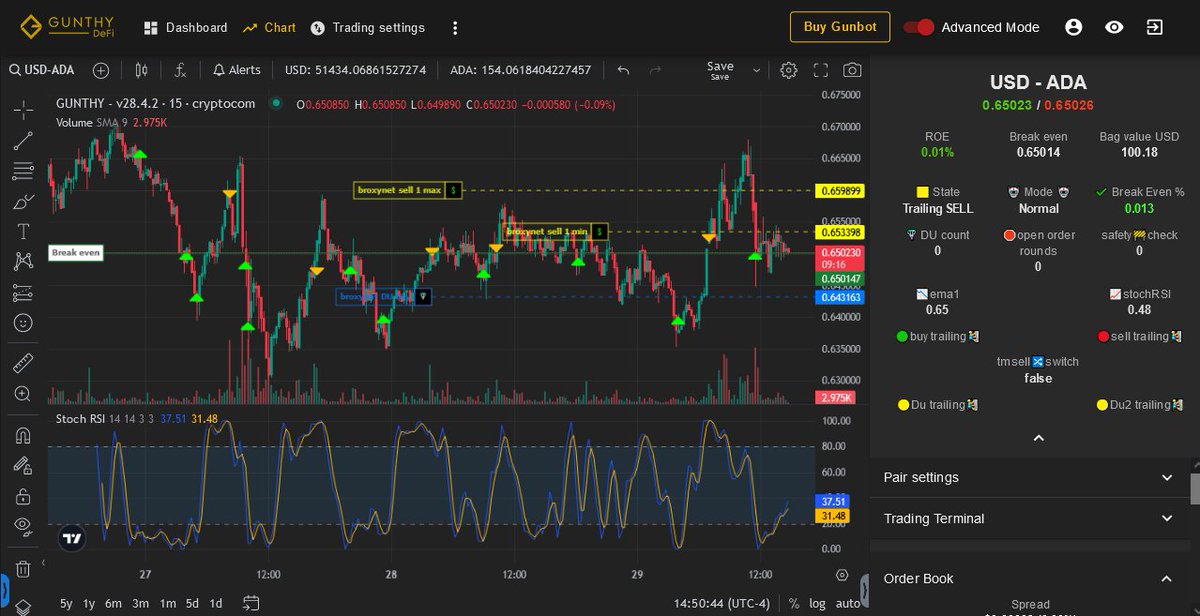The width and height of the screenshot is (1200, 616).
Task: Toggle stay in drawing mode
Action: 23,465
